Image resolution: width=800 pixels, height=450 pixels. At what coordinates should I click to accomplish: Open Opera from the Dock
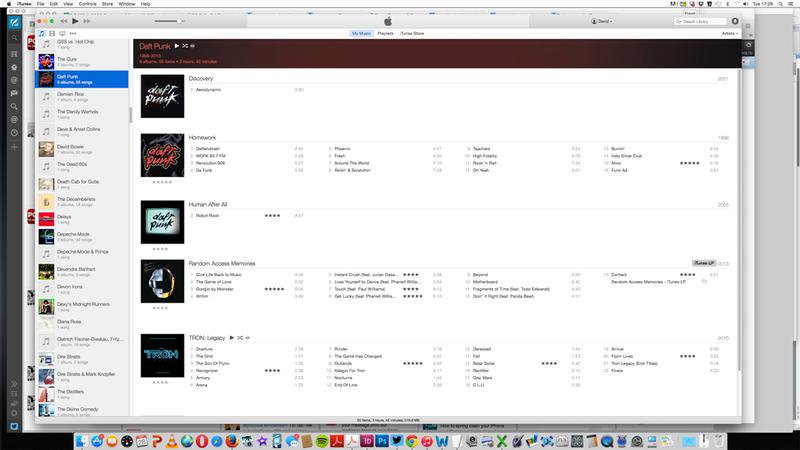(202, 441)
